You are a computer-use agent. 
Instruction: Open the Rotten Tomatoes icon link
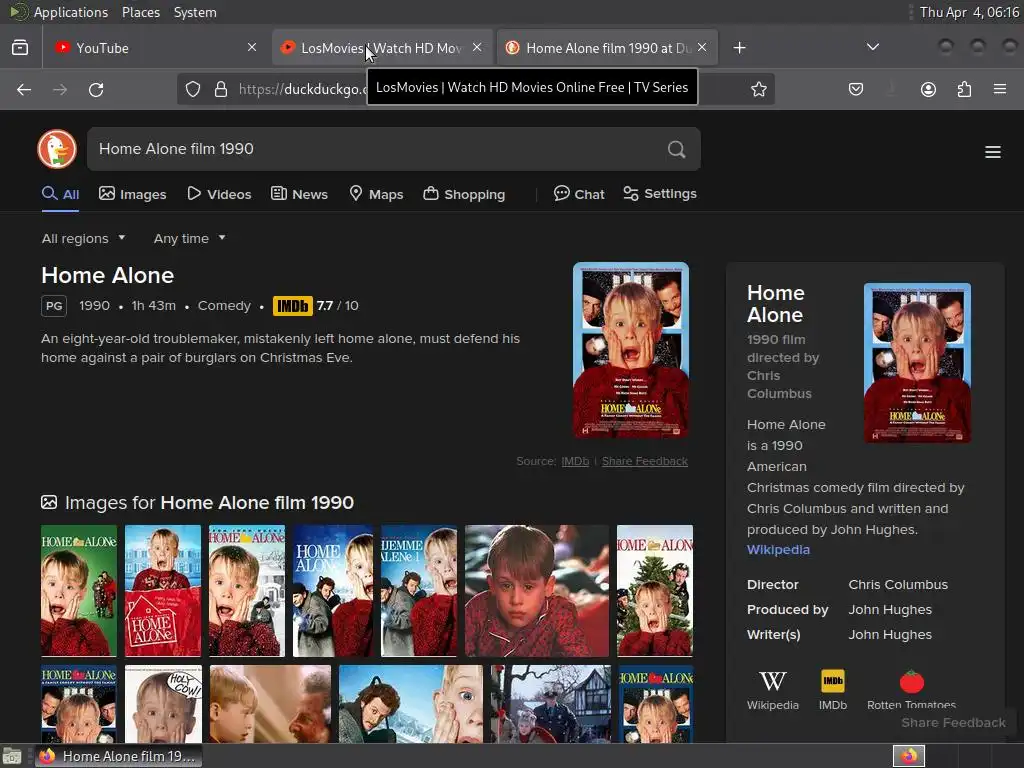911,690
